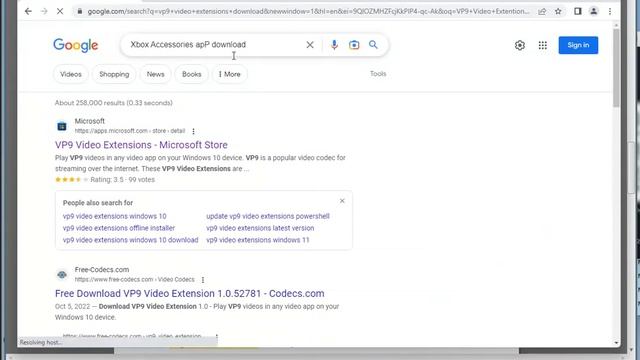Click the scrollbar down arrow
Viewport: 640px width, 360px height.
616,343
